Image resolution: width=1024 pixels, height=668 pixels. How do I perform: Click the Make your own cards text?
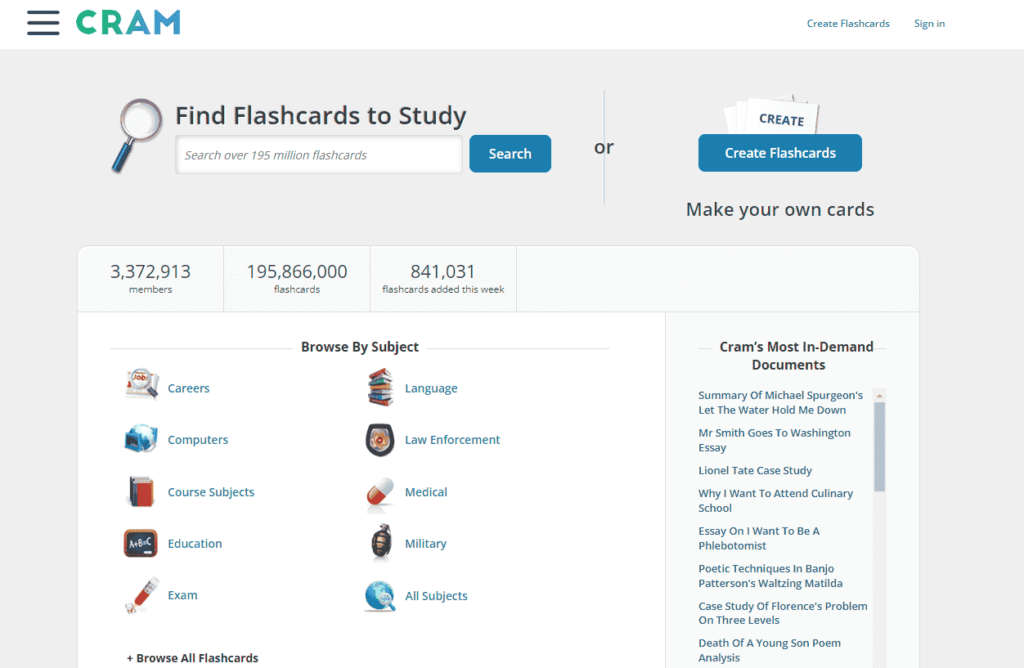[780, 210]
